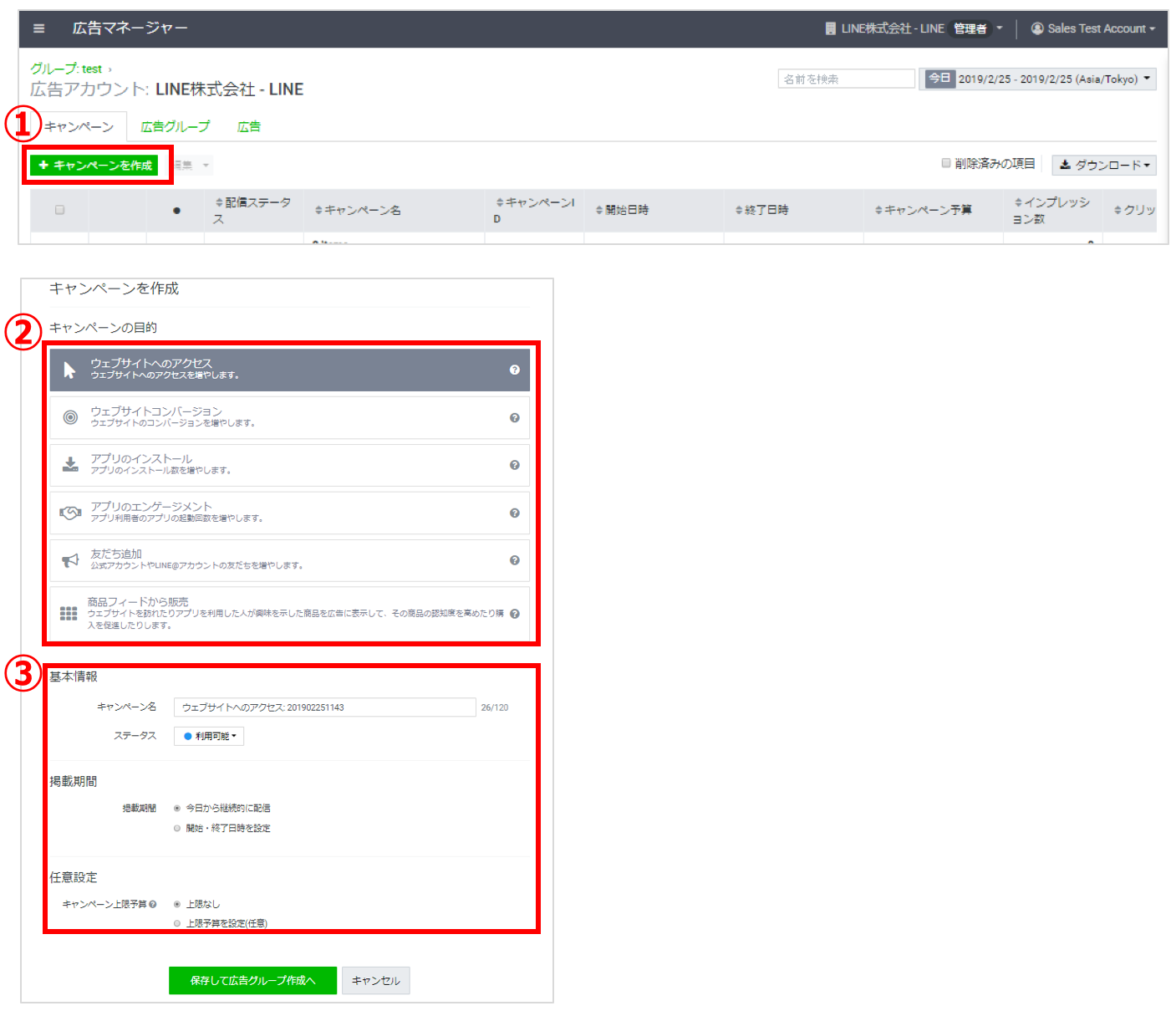The image size is (1176, 1011).
Task: Open the グループ: test breadcrumb link
Action: tap(66, 69)
